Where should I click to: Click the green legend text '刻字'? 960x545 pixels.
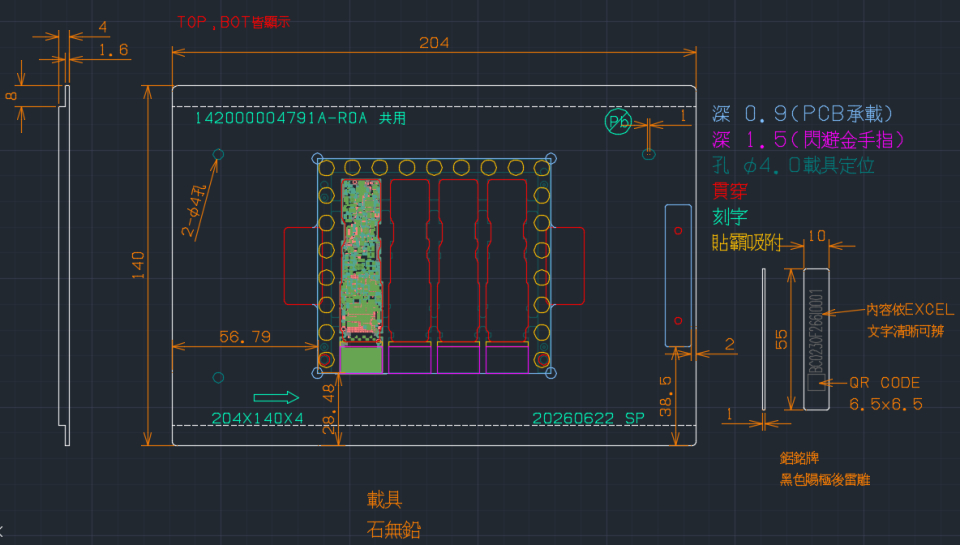(730, 217)
